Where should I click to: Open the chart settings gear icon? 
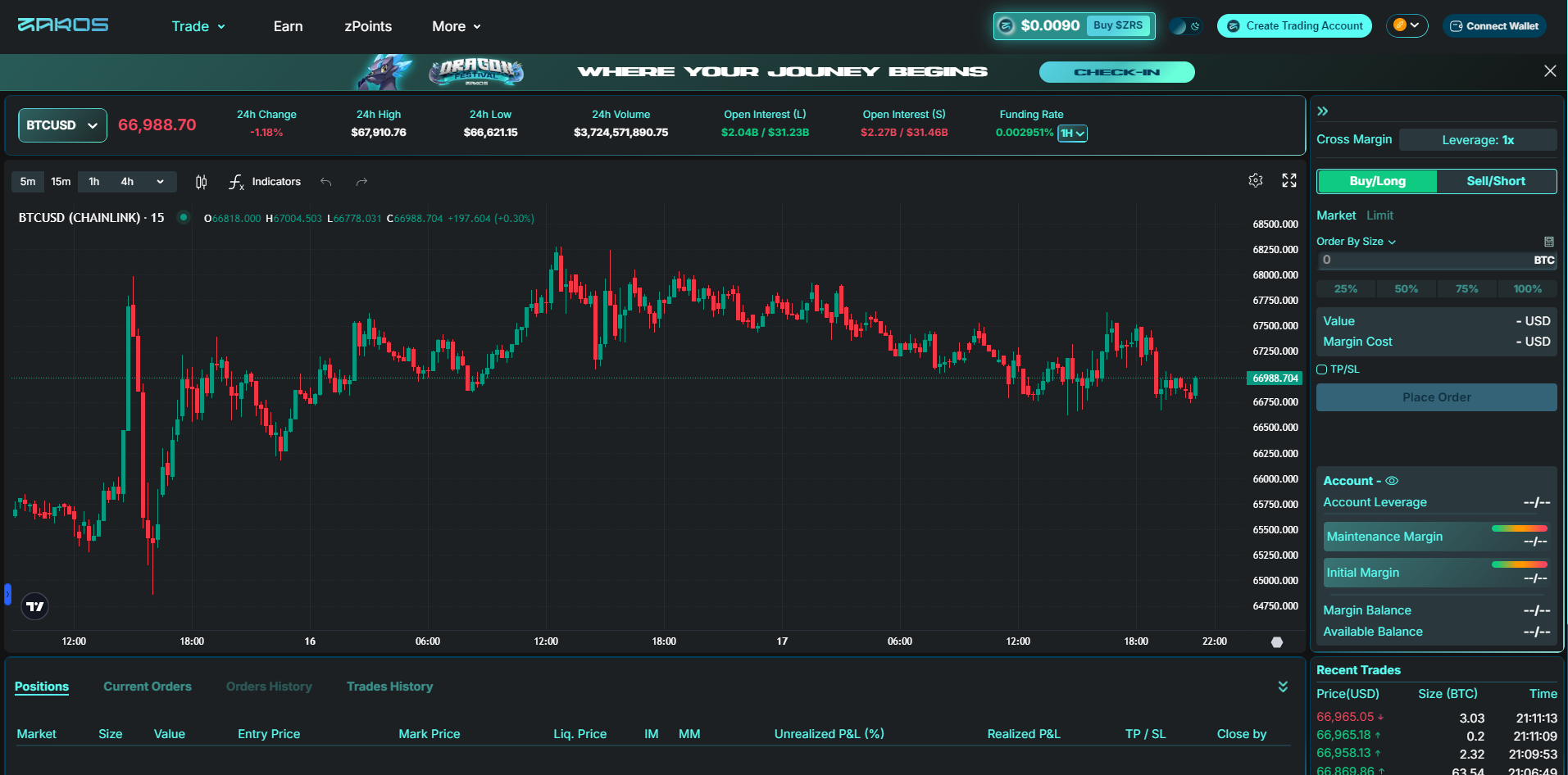point(1255,180)
